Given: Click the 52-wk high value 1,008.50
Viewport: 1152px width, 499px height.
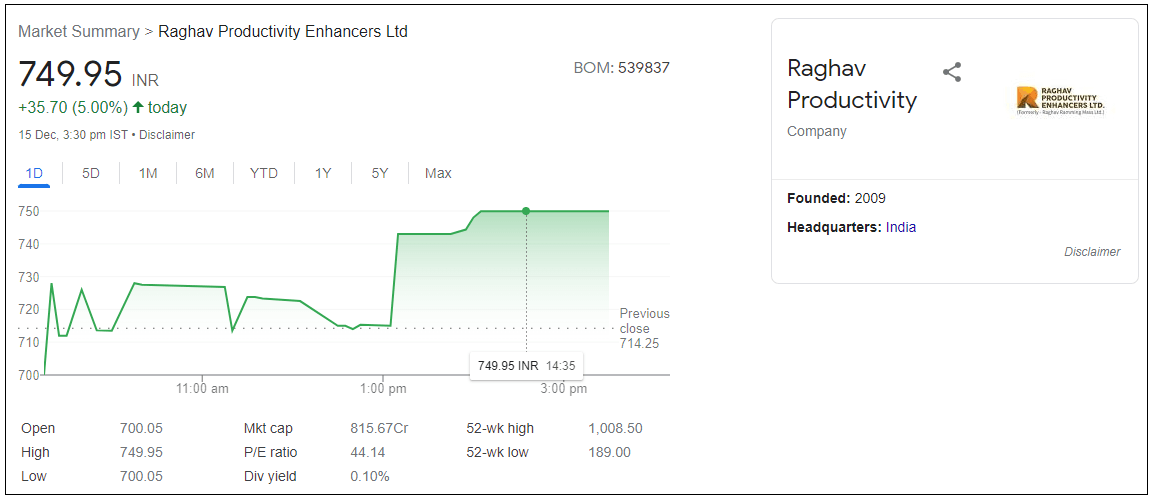Looking at the screenshot, I should (x=616, y=428).
